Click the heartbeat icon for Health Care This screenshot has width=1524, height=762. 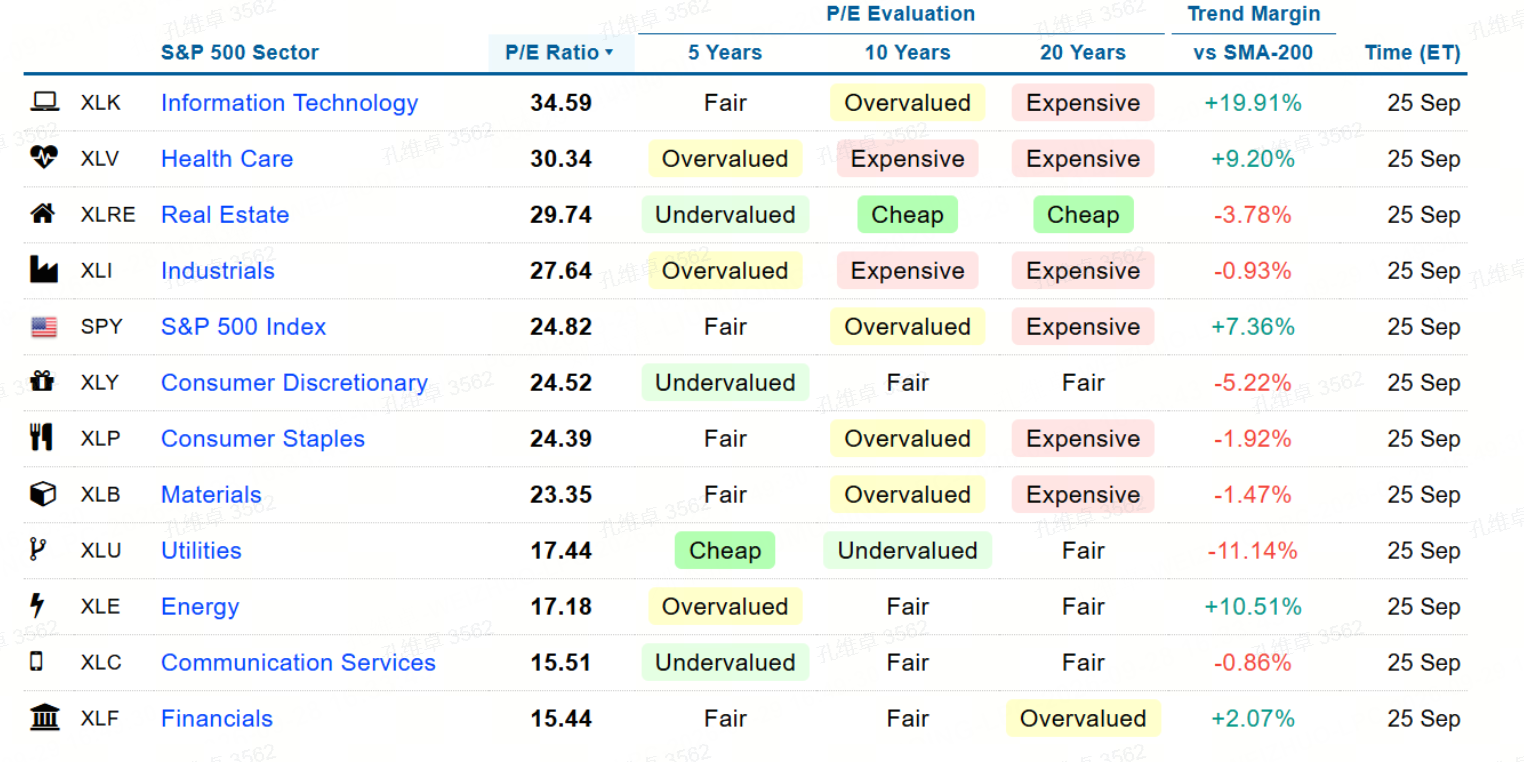pos(44,158)
